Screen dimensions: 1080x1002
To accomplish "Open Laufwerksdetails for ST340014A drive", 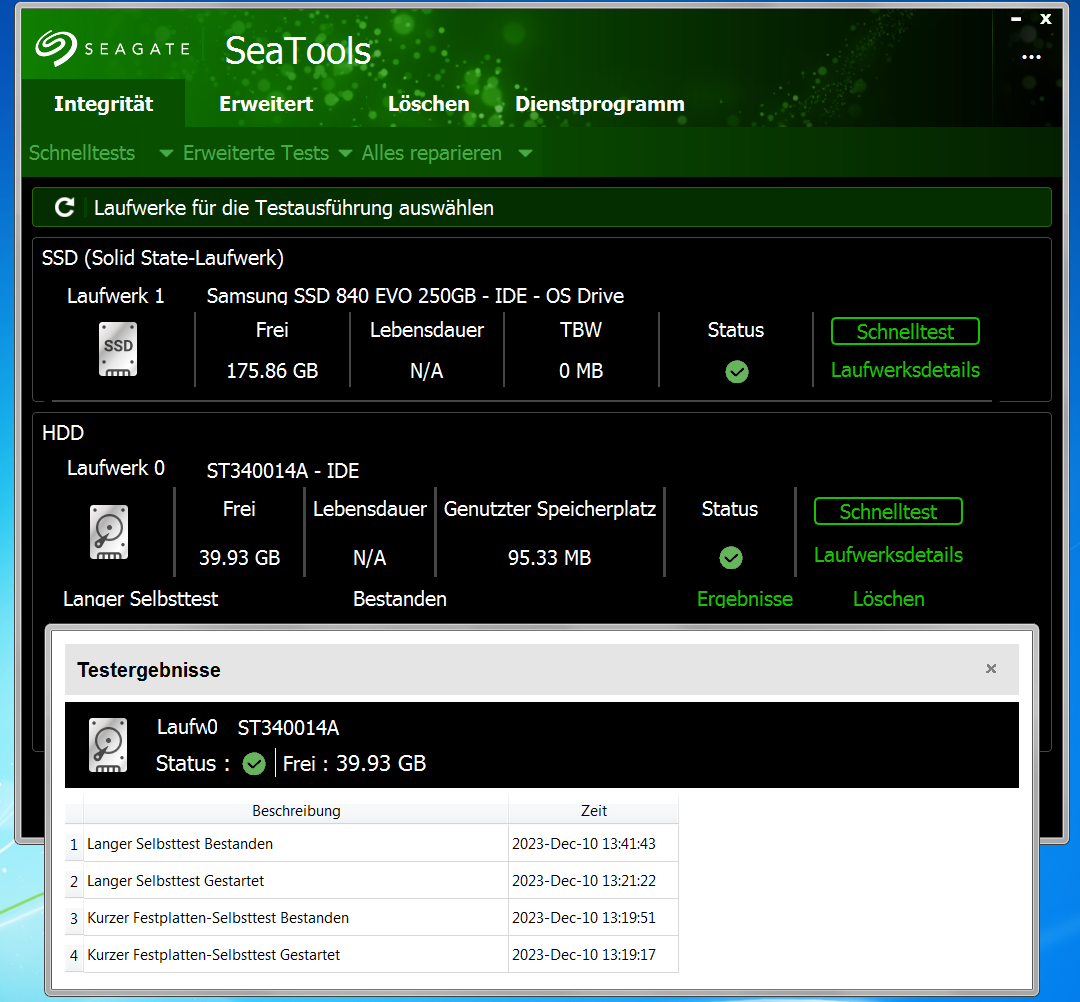I will 888,554.
